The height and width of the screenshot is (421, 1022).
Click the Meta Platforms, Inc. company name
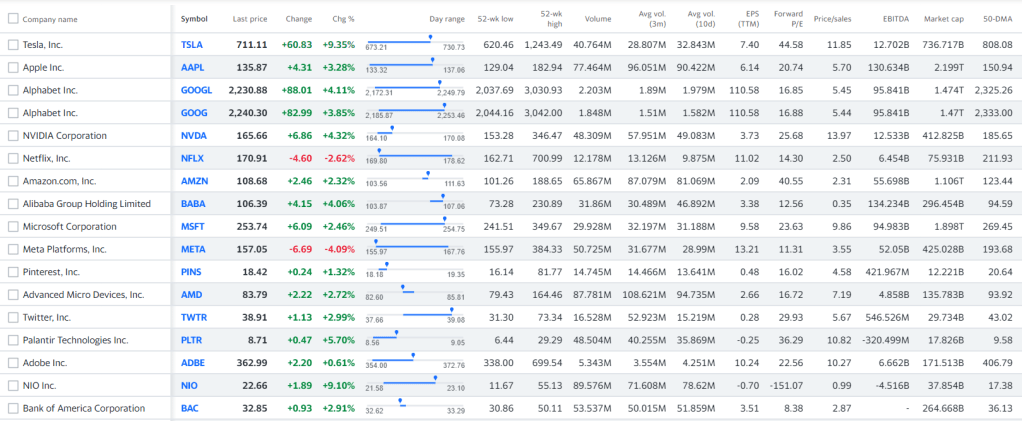pyautogui.click(x=64, y=249)
